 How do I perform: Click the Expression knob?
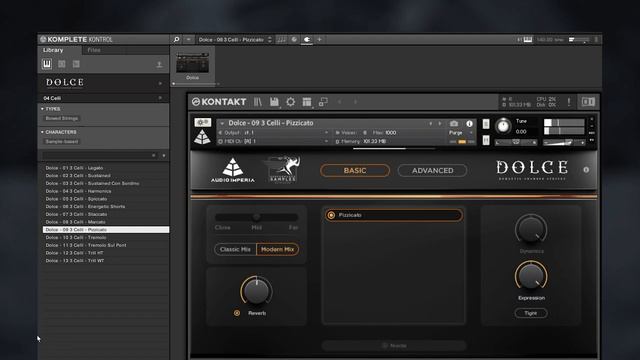(x=531, y=276)
